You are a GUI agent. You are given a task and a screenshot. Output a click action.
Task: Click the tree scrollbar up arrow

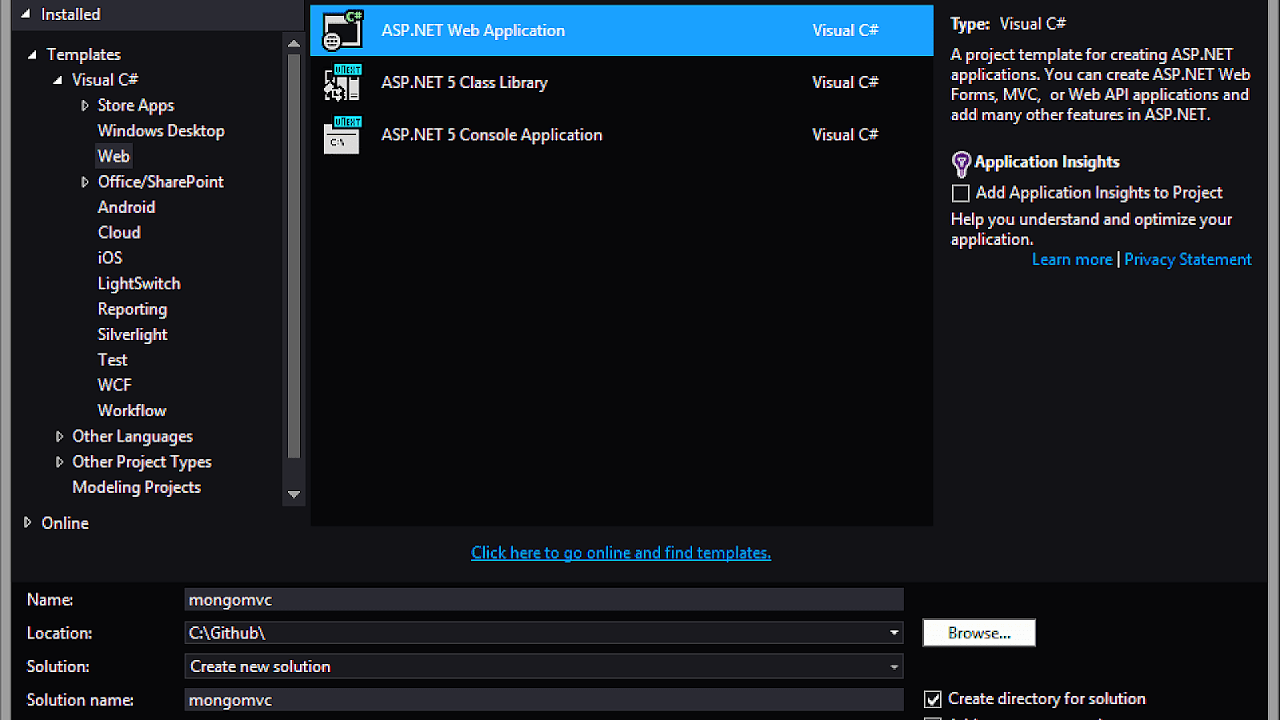pos(294,44)
